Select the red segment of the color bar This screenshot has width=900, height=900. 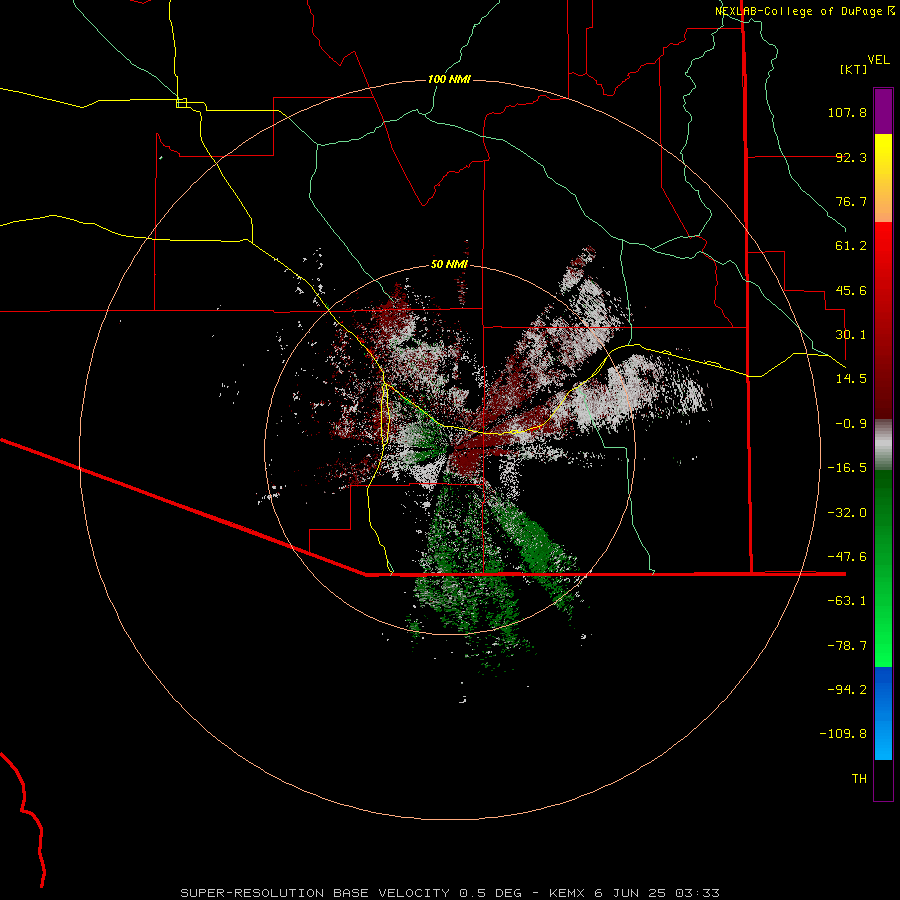pos(883,320)
